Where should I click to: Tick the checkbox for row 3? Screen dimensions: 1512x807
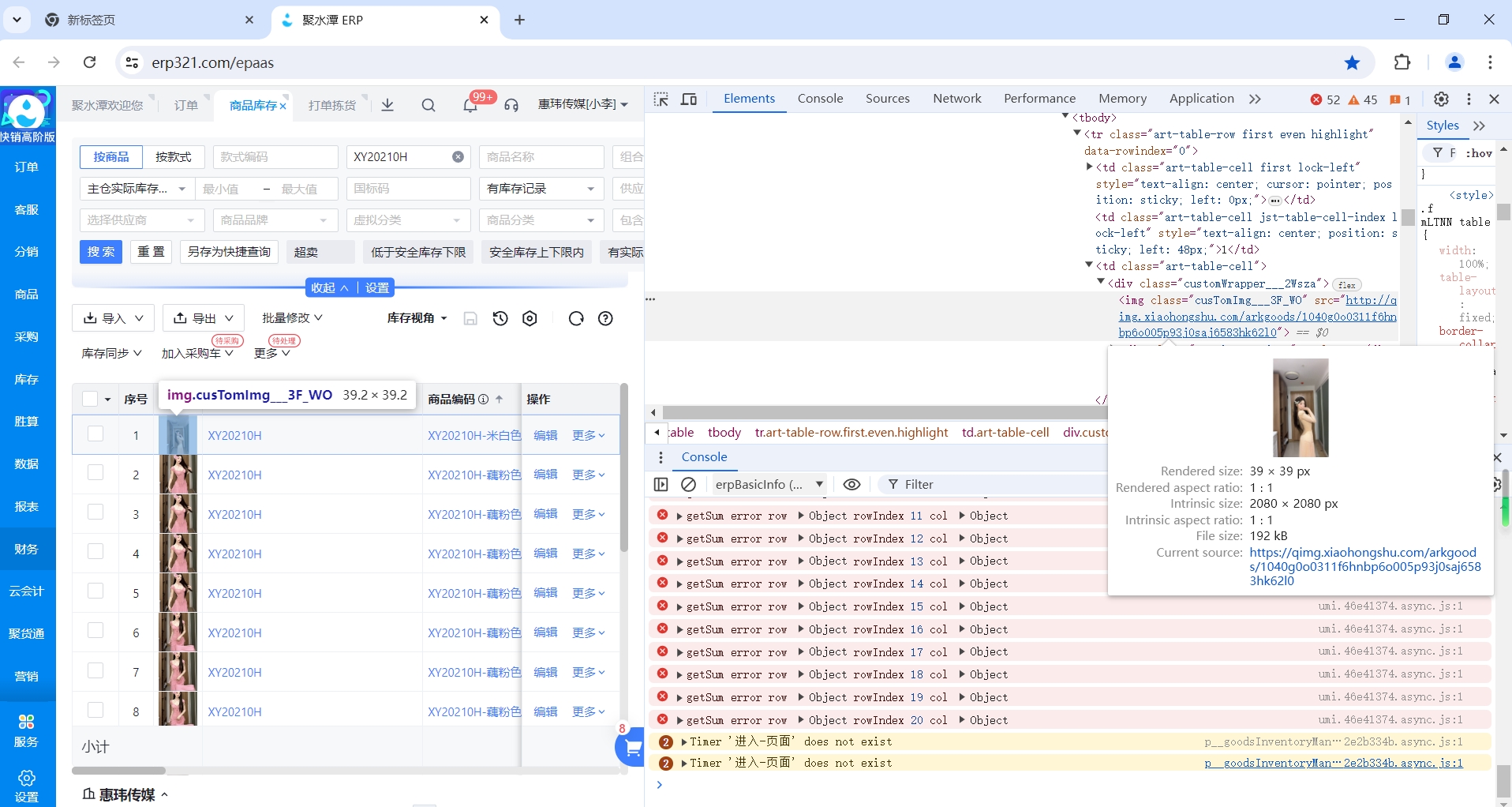(95, 513)
